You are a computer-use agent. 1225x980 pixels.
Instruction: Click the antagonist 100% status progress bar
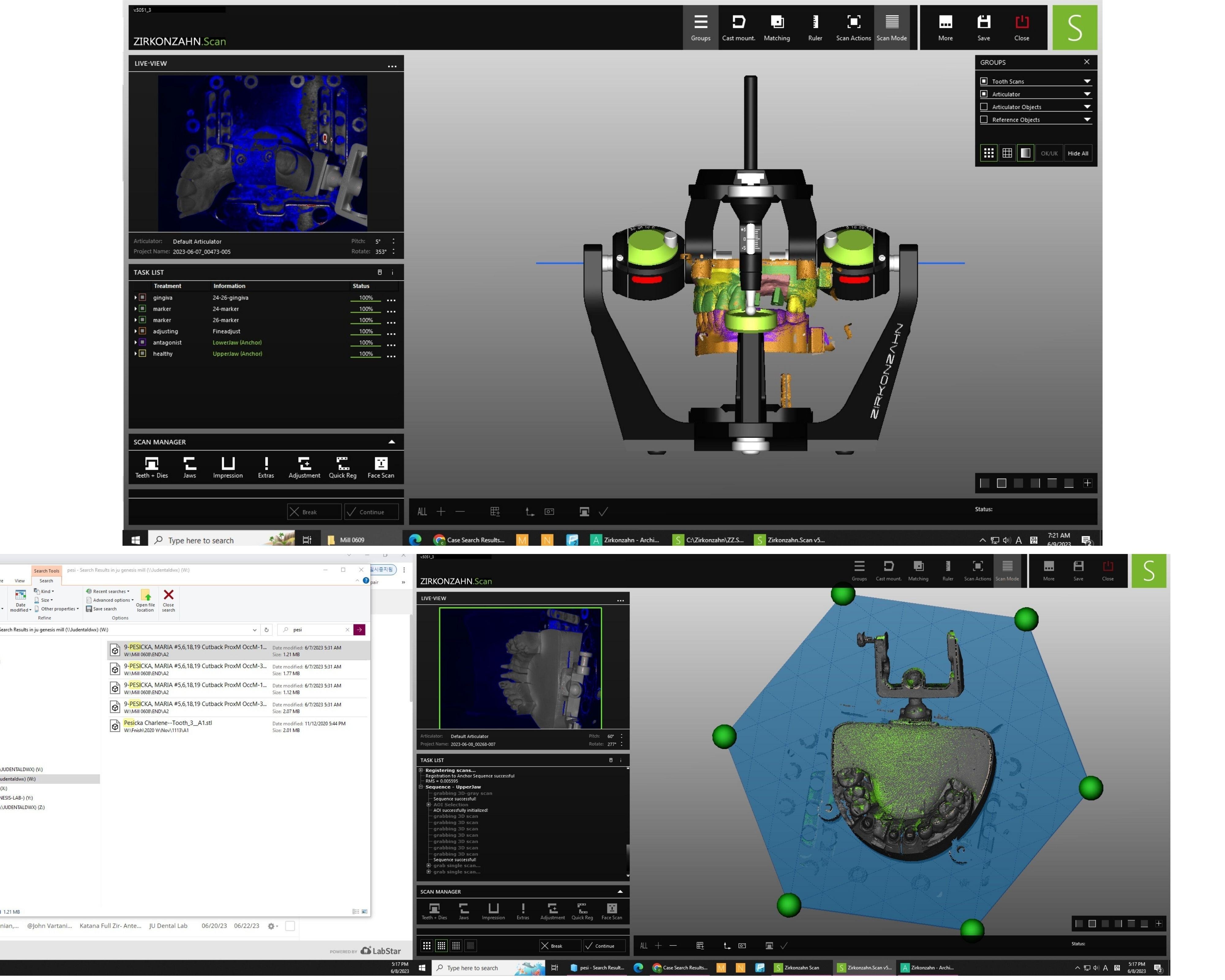[x=366, y=343]
